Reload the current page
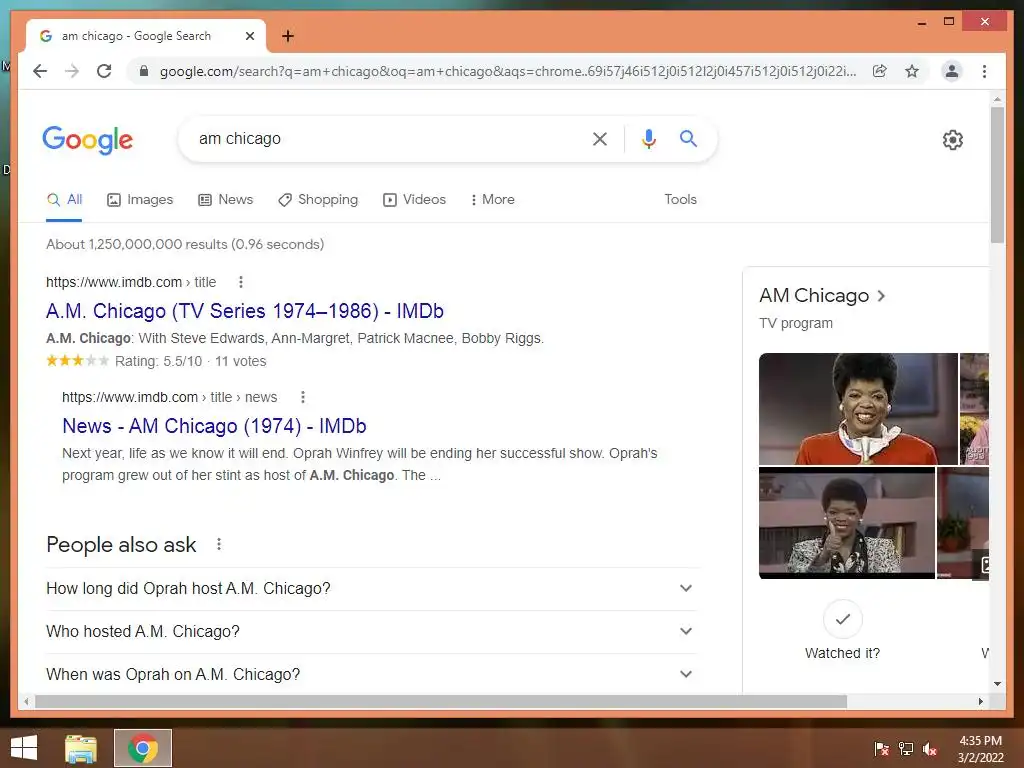 [104, 71]
